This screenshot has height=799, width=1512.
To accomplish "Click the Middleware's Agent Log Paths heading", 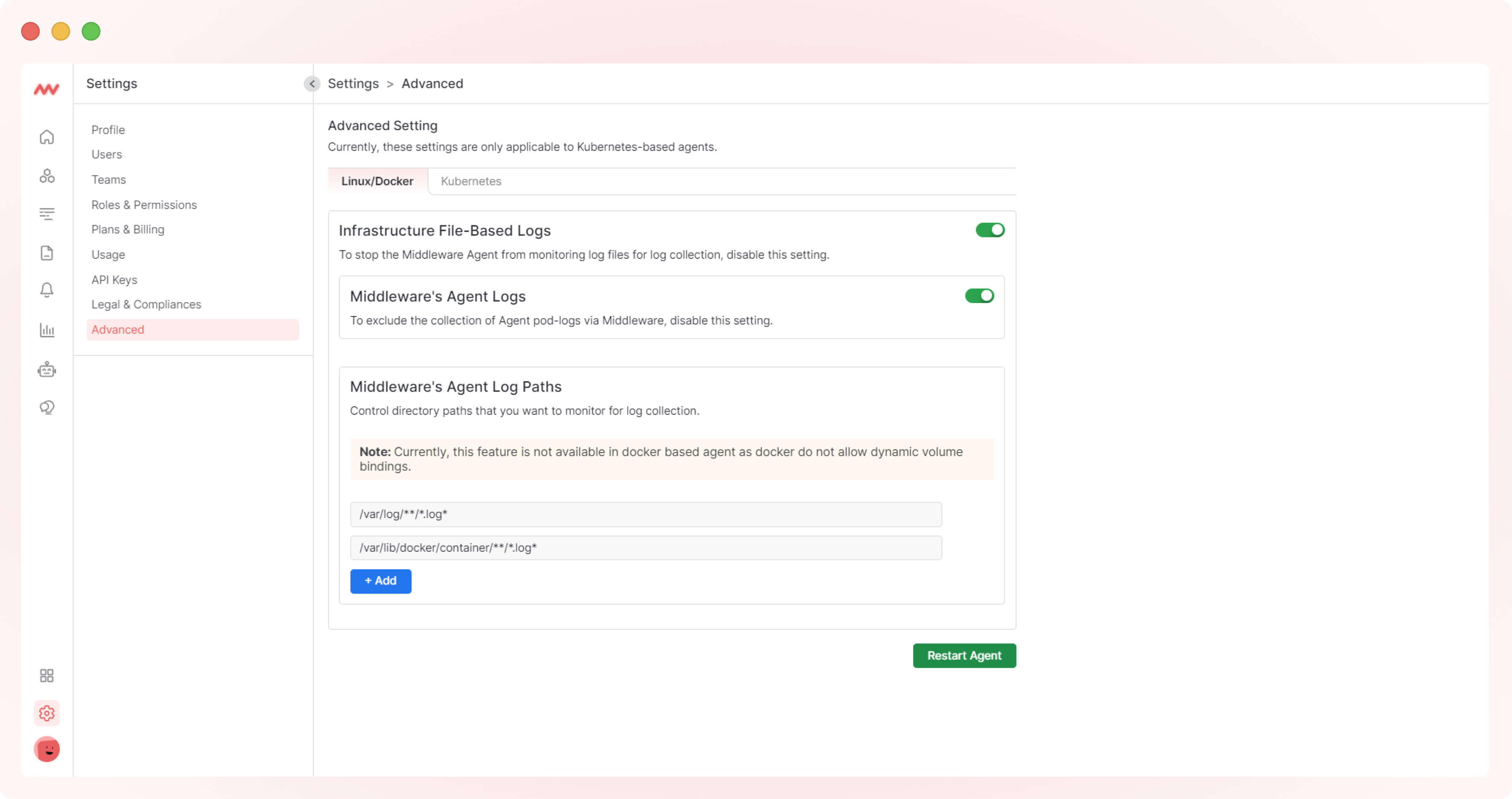I will [x=456, y=387].
